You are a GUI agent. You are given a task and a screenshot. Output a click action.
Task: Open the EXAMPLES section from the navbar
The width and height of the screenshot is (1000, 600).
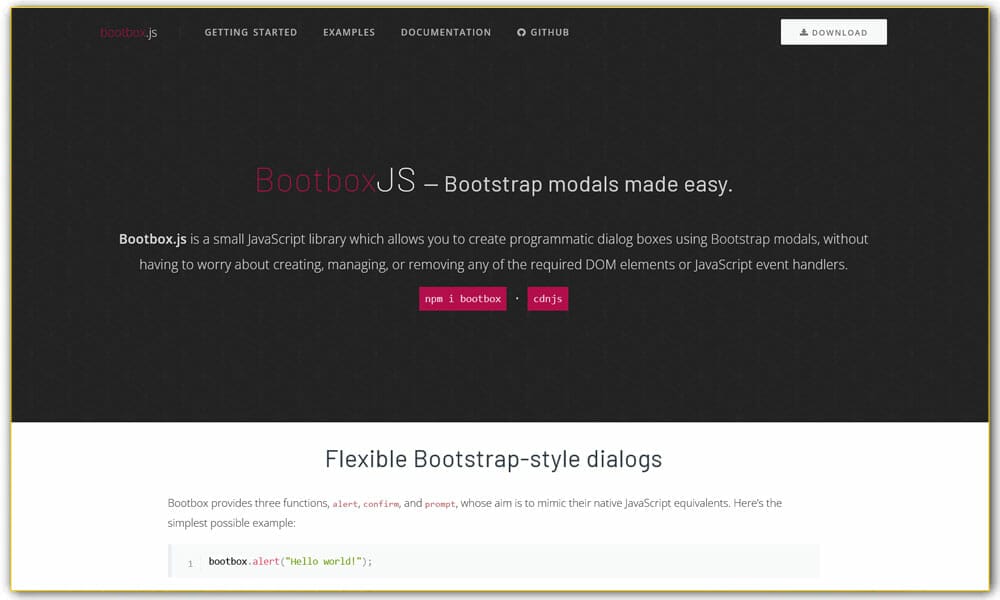348,32
